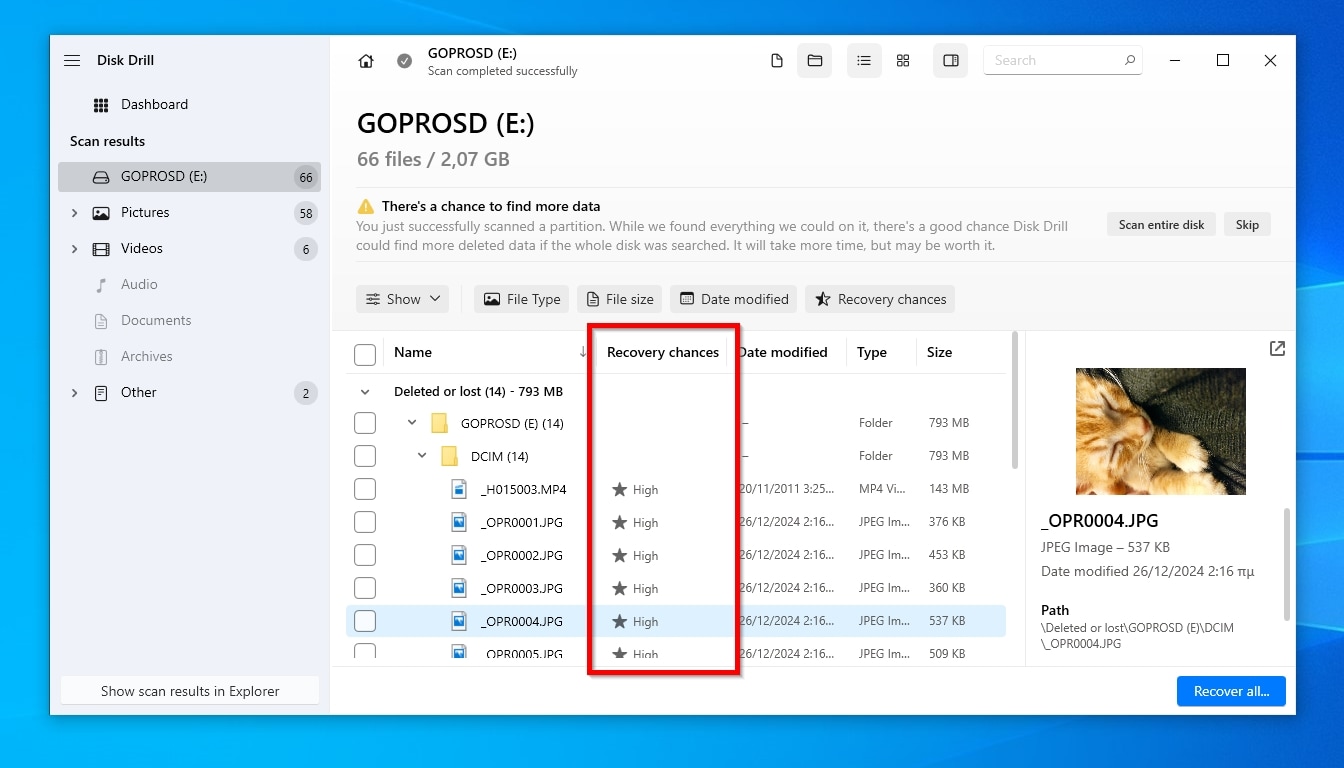Click the Other category icon
The height and width of the screenshot is (768, 1344).
click(x=101, y=393)
